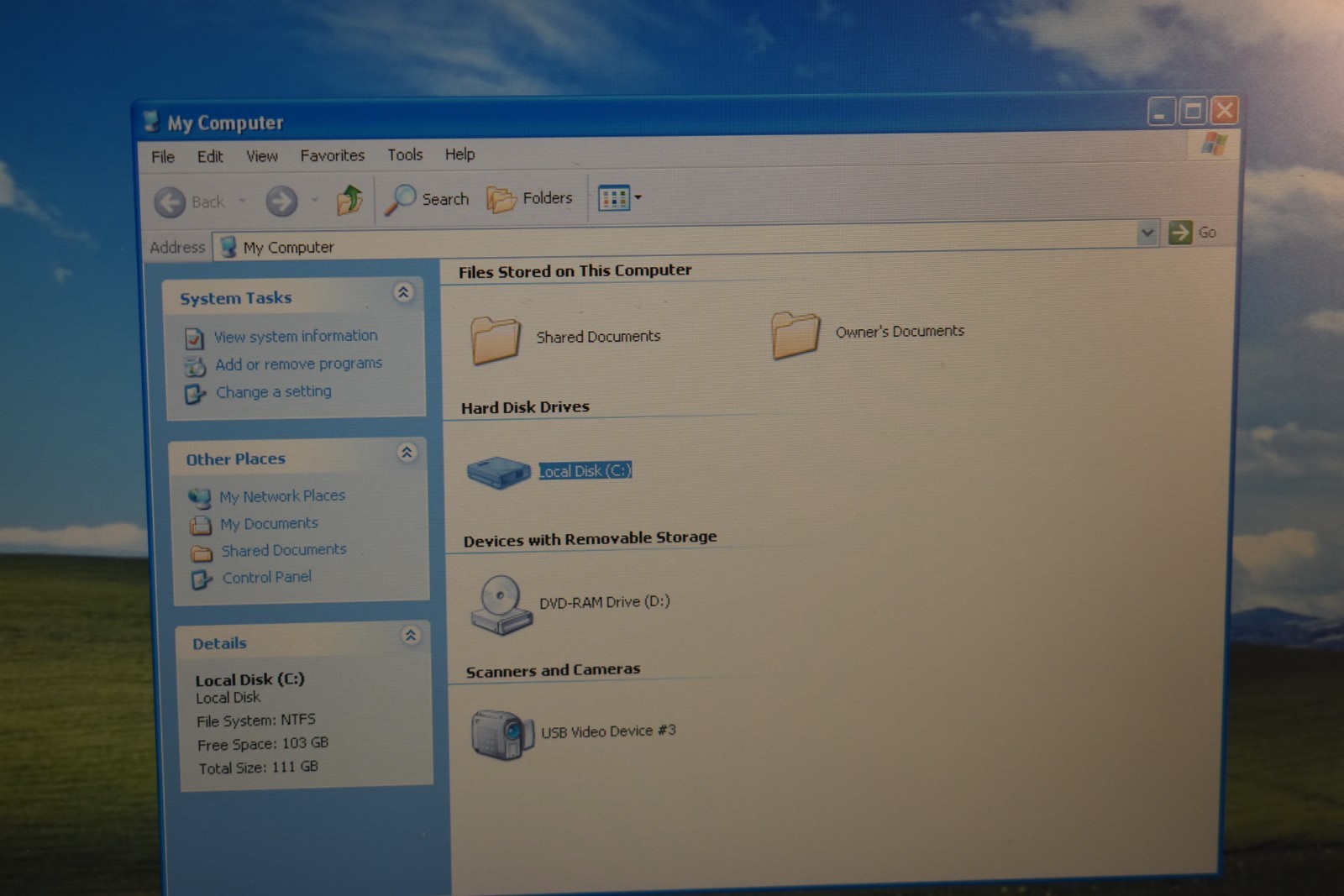Click the Add or remove programs icon
Viewport: 1344px width, 896px height.
pos(195,366)
